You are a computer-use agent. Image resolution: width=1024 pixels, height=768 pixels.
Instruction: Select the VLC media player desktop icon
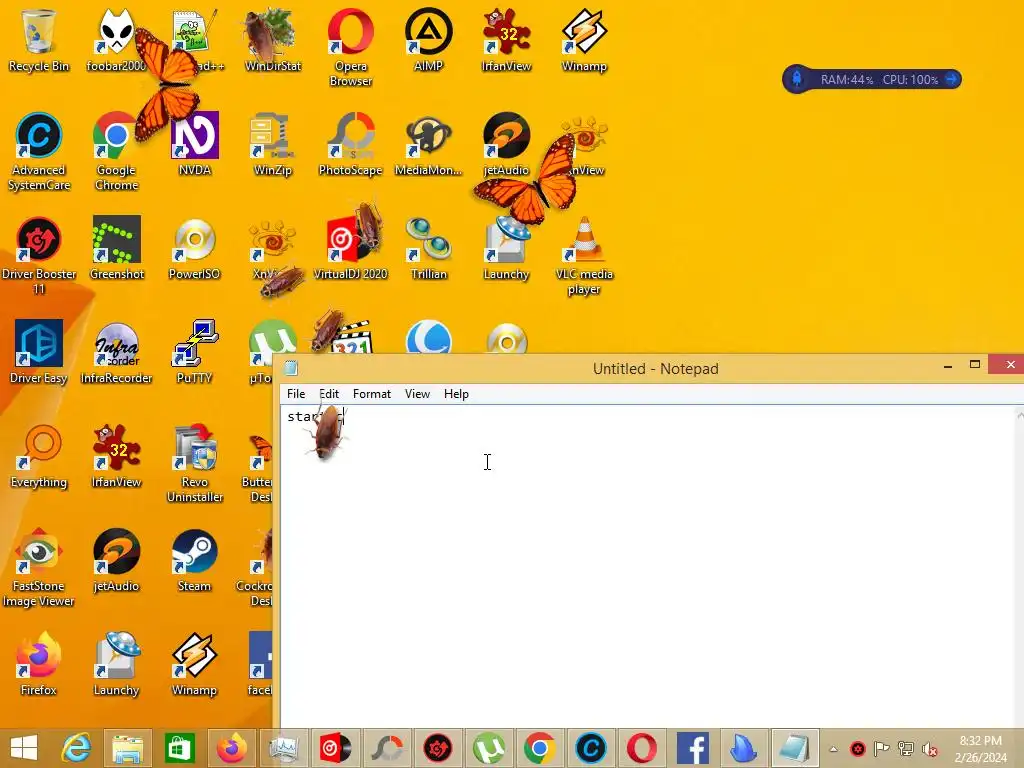click(584, 255)
